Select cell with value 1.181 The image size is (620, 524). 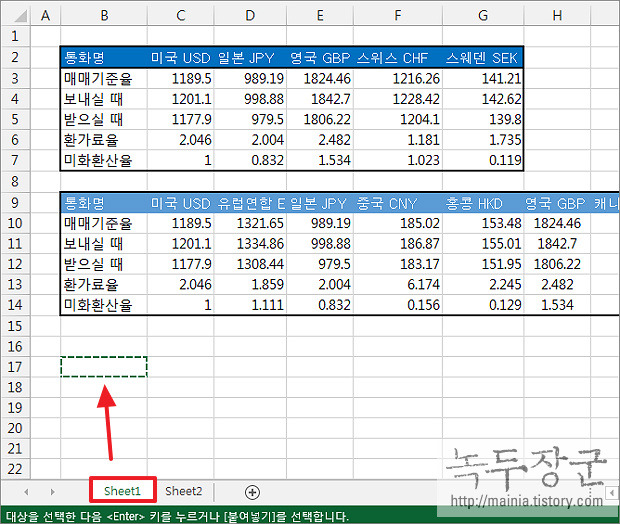398,140
